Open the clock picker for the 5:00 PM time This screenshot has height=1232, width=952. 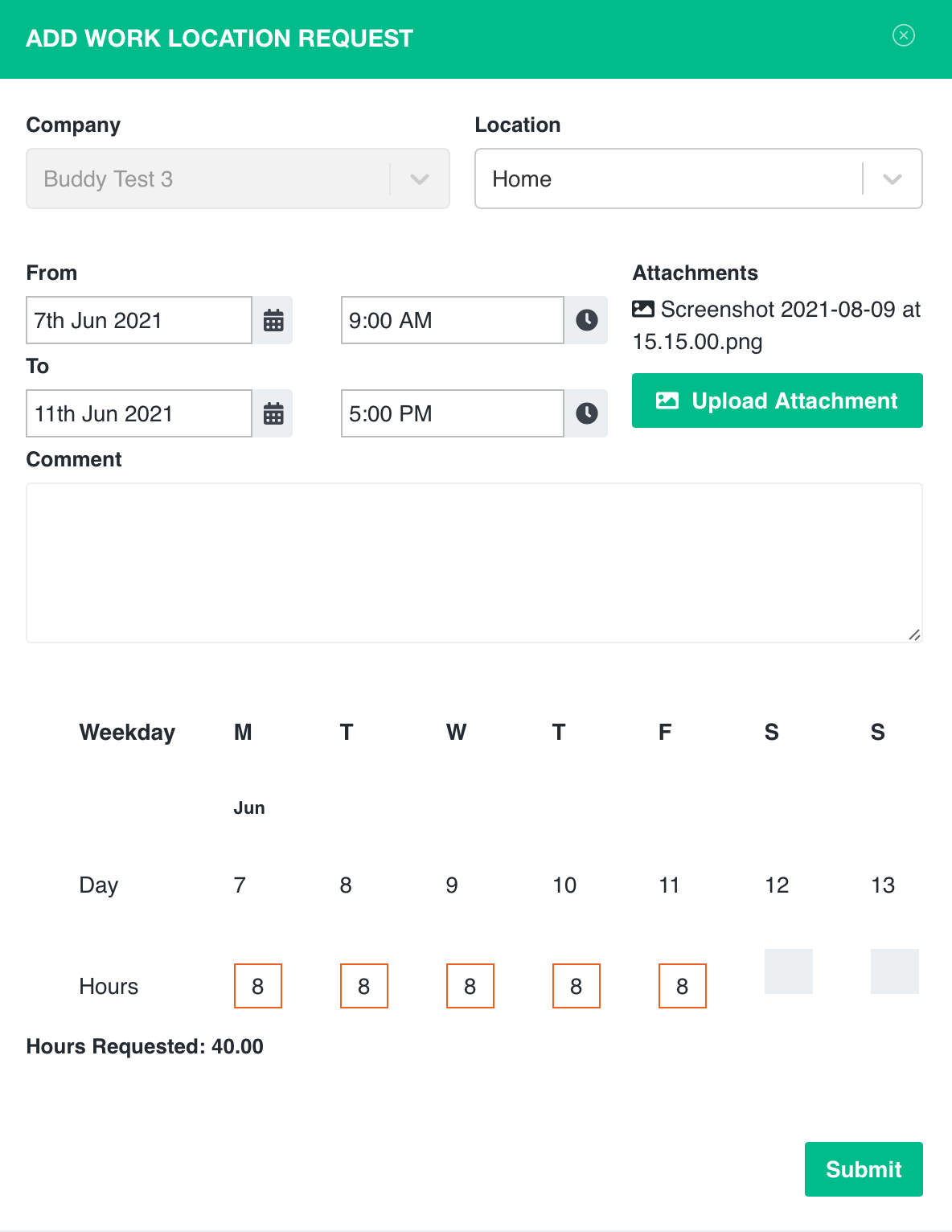(x=586, y=413)
